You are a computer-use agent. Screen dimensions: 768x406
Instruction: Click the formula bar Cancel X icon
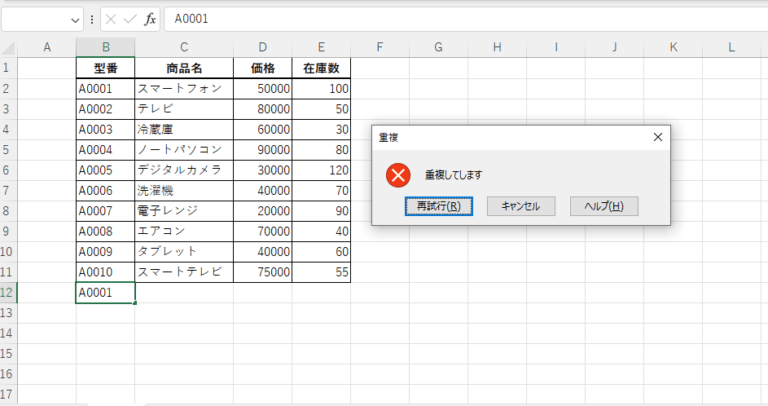pyautogui.click(x=111, y=19)
